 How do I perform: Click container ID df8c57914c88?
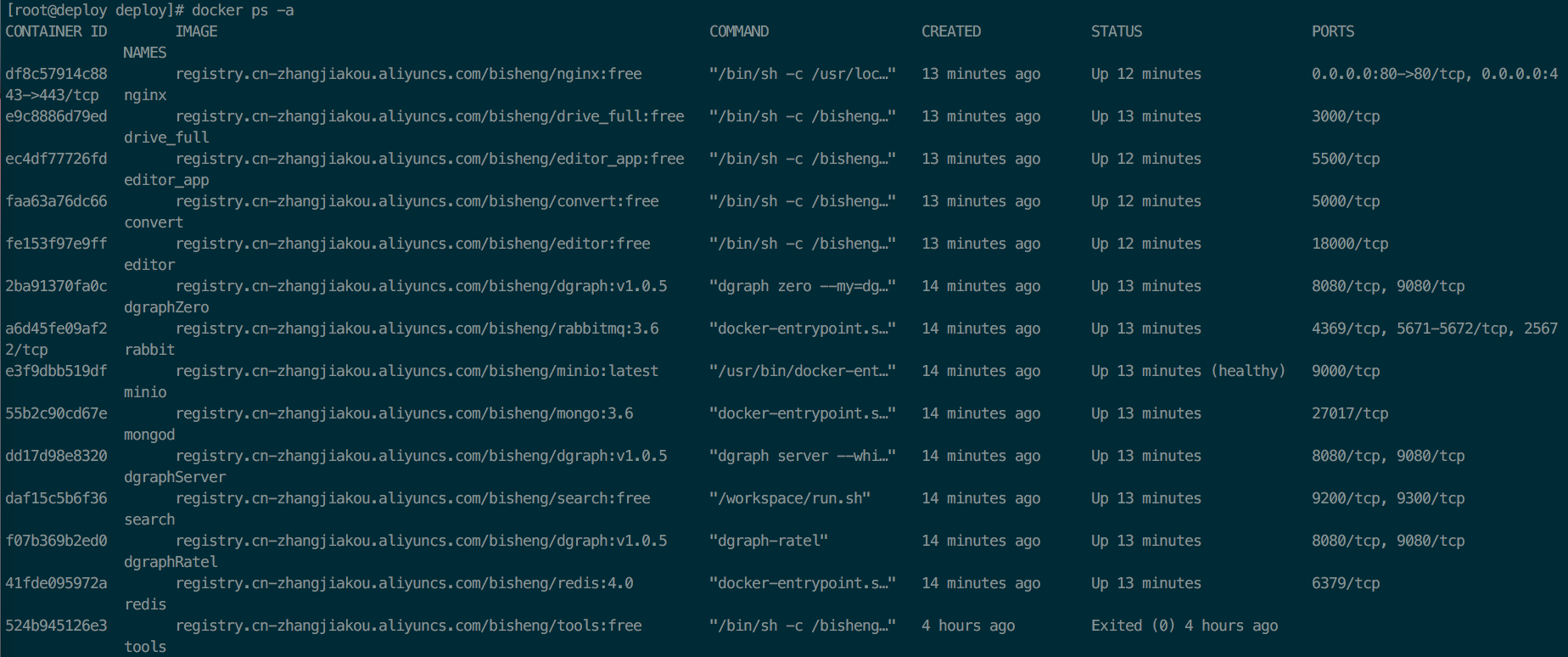(x=56, y=74)
